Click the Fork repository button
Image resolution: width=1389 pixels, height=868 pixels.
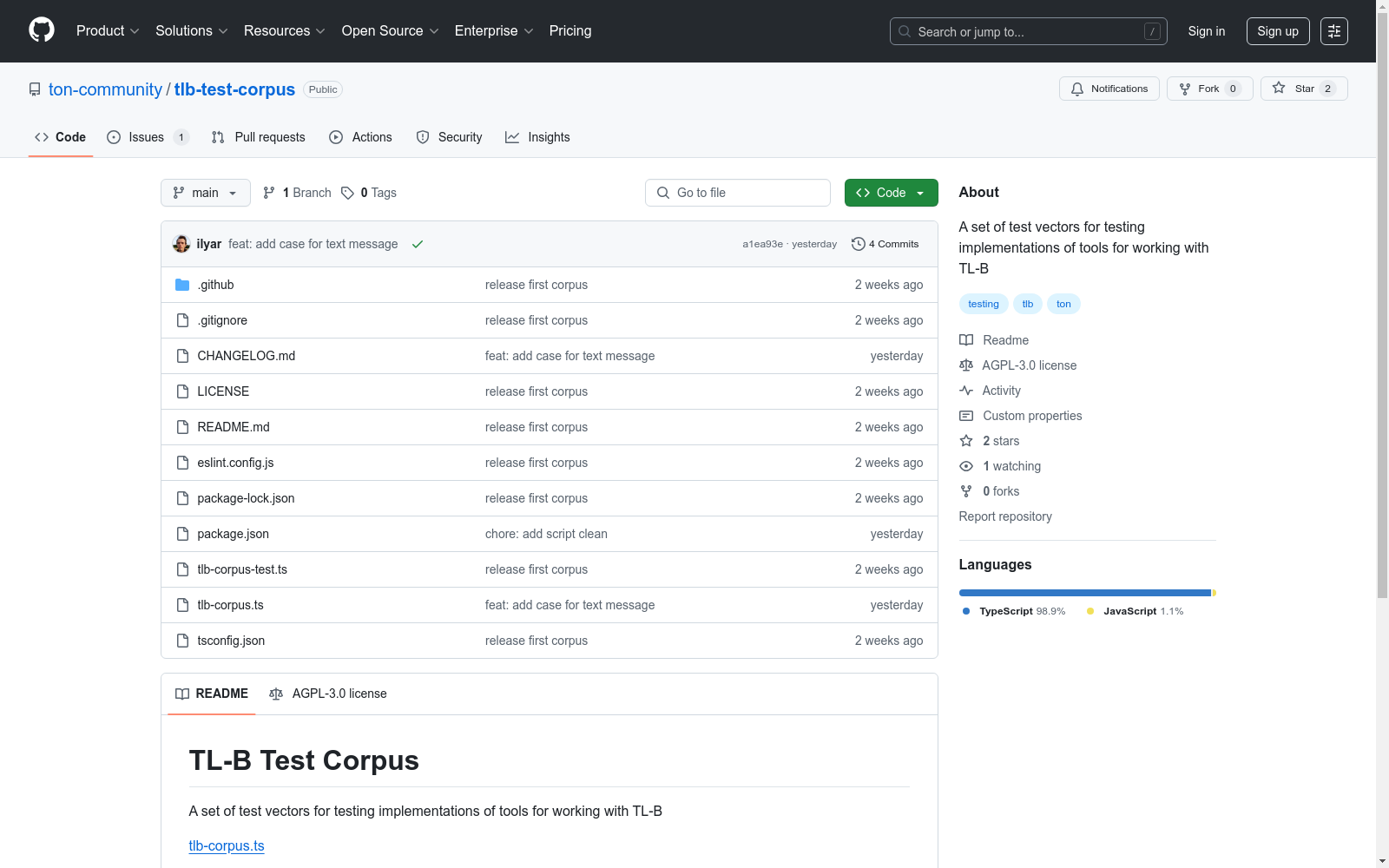pyautogui.click(x=1209, y=89)
